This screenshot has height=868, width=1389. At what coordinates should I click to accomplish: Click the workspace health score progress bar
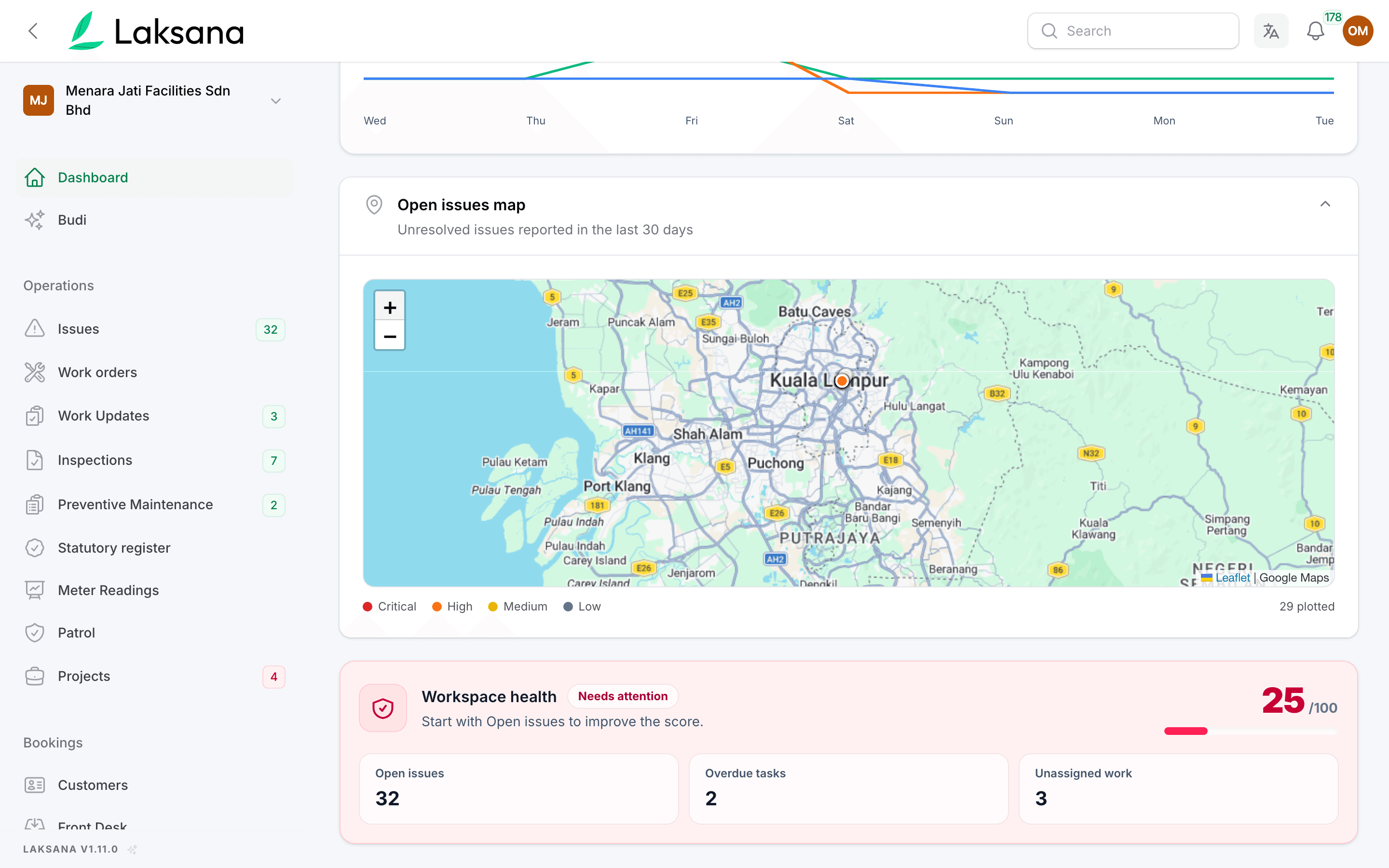[1251, 731]
